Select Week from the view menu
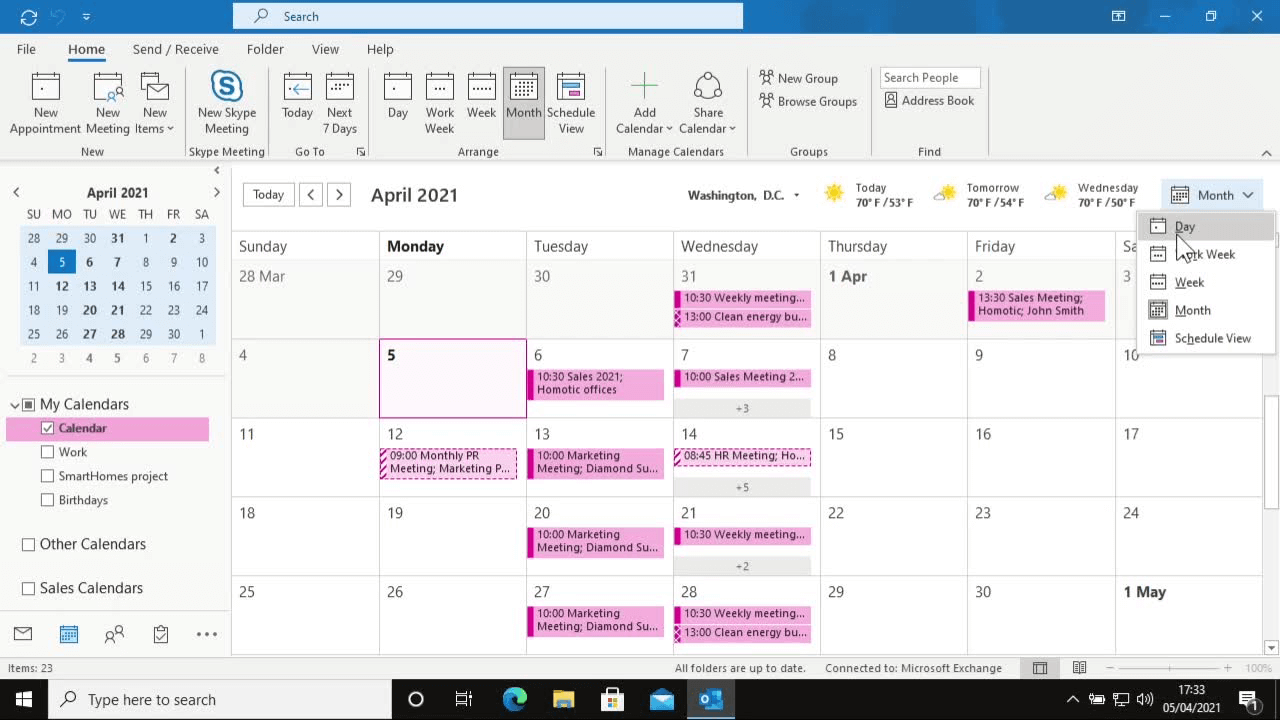The width and height of the screenshot is (1280, 720). 1189,282
